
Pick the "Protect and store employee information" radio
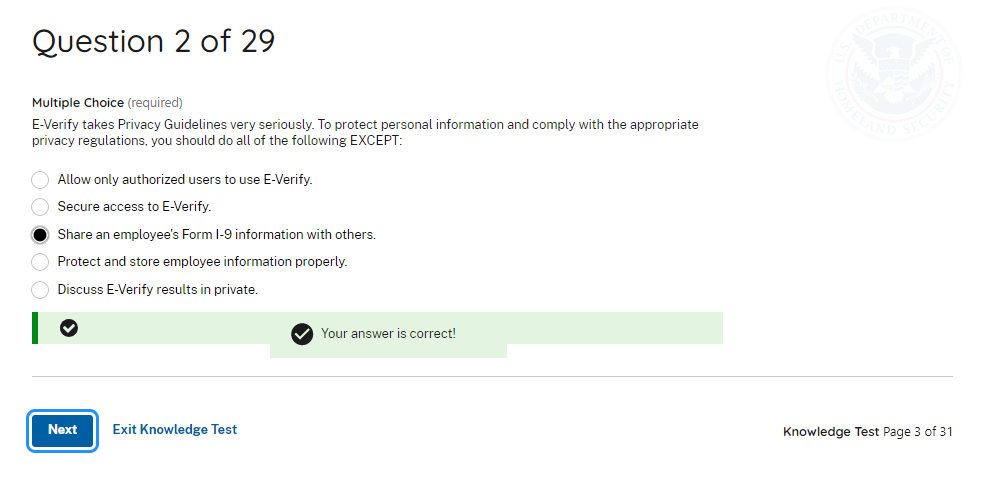40,262
